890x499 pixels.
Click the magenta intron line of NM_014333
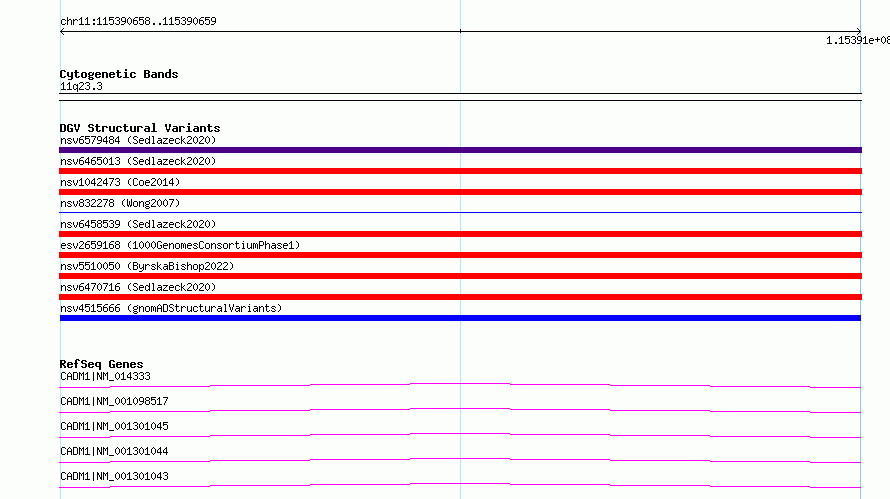tap(460, 385)
